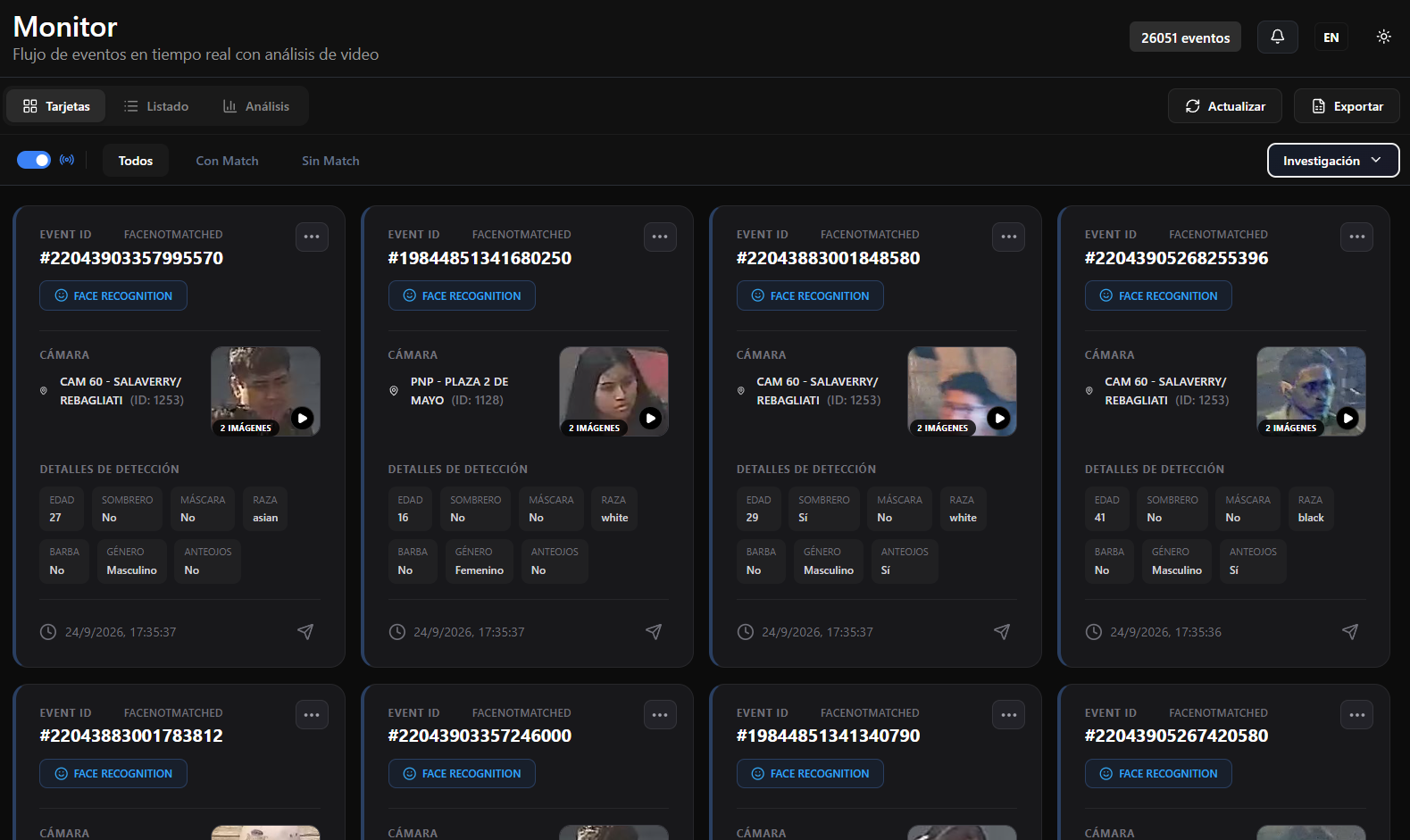Open options menu for event #22043905267420580

click(1356, 715)
